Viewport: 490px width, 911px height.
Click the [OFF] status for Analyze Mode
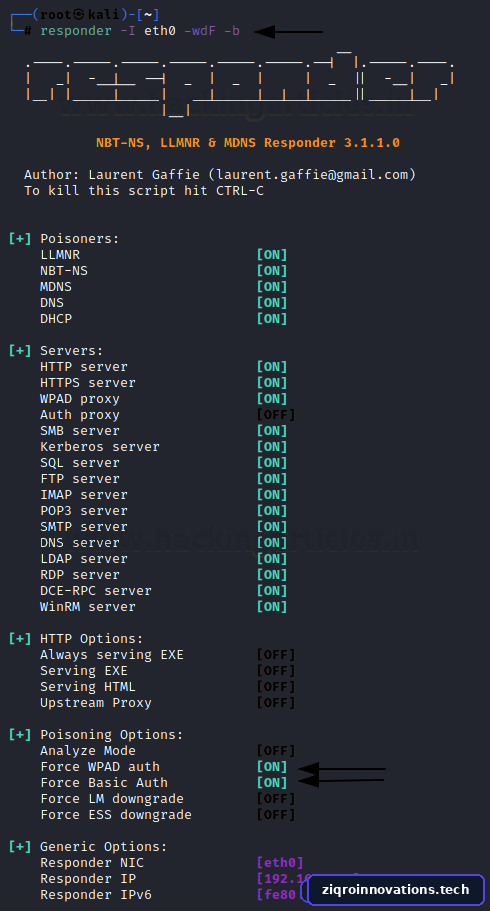(x=276, y=751)
